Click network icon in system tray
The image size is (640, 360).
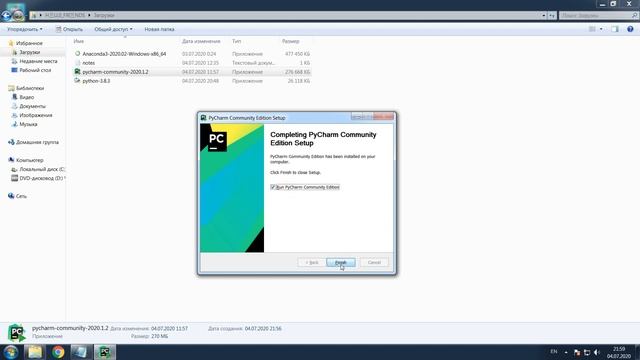coord(587,352)
